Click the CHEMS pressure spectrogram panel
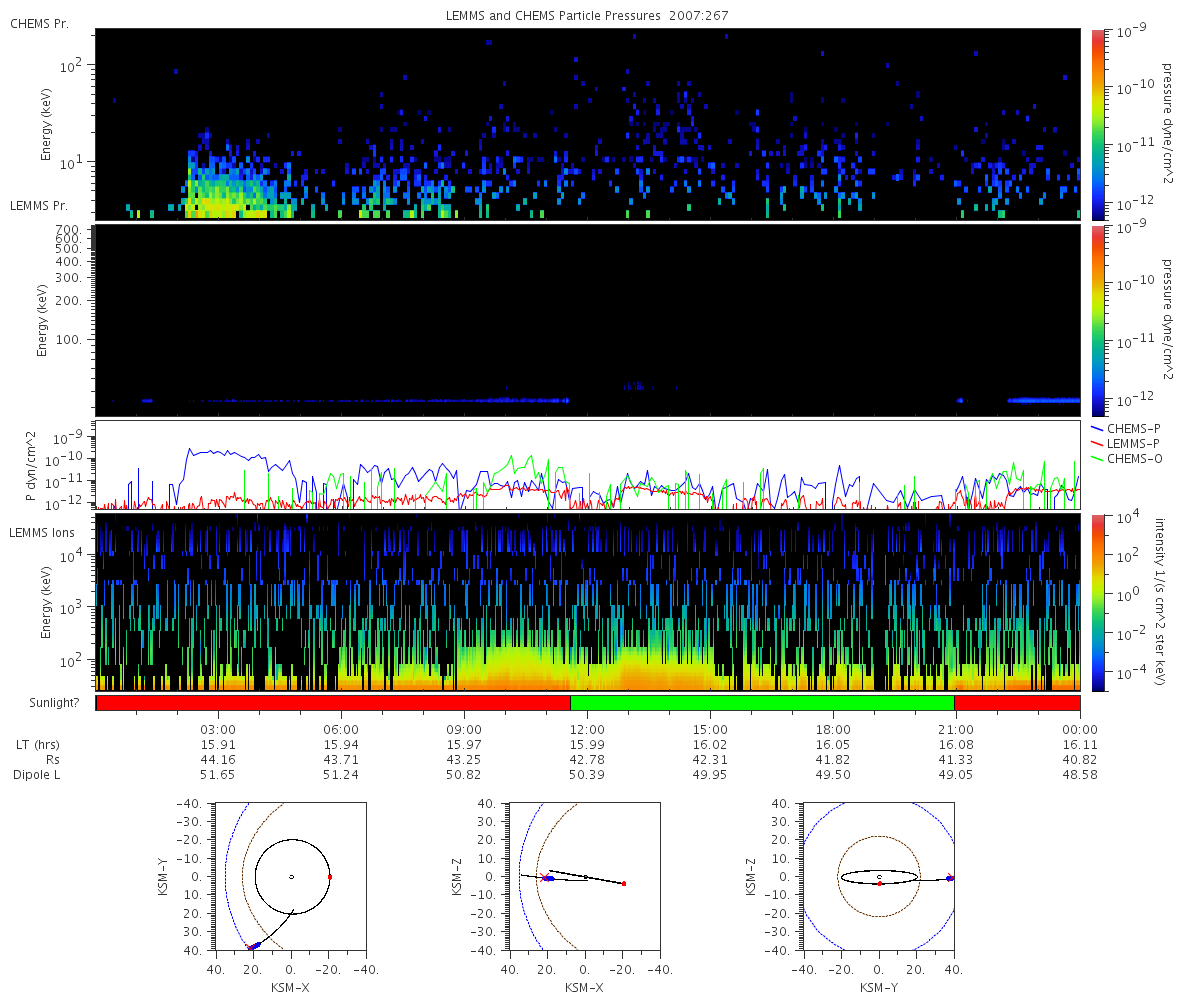Screen dimensions: 1200x1000 (587, 124)
